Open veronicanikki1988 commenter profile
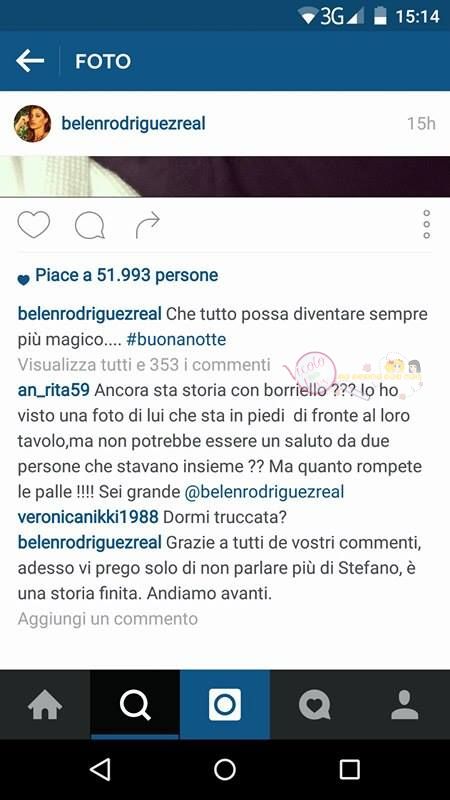Viewport: 450px width, 800px height. (x=88, y=517)
